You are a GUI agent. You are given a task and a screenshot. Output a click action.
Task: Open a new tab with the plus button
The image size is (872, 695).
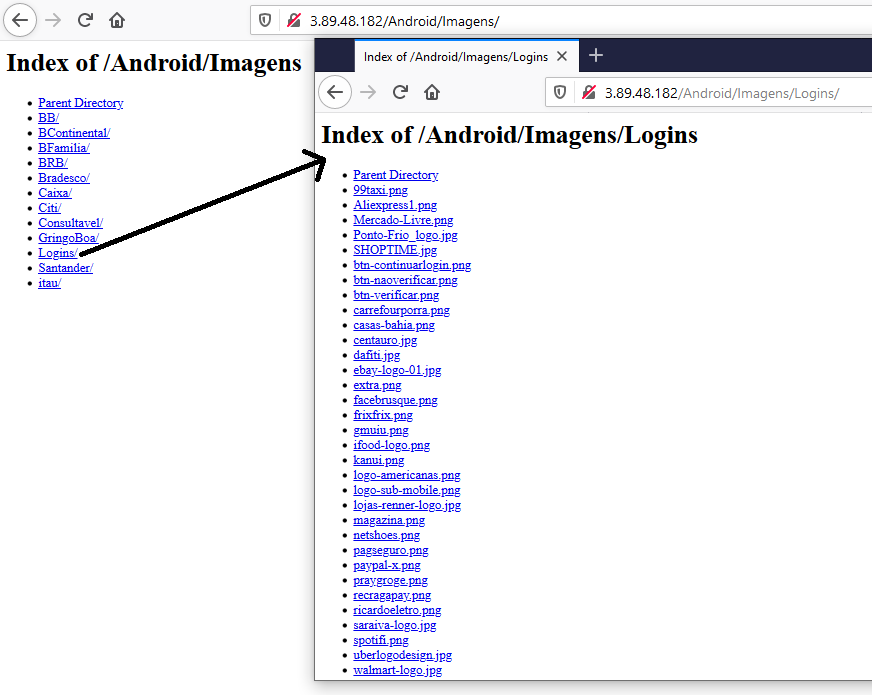596,56
